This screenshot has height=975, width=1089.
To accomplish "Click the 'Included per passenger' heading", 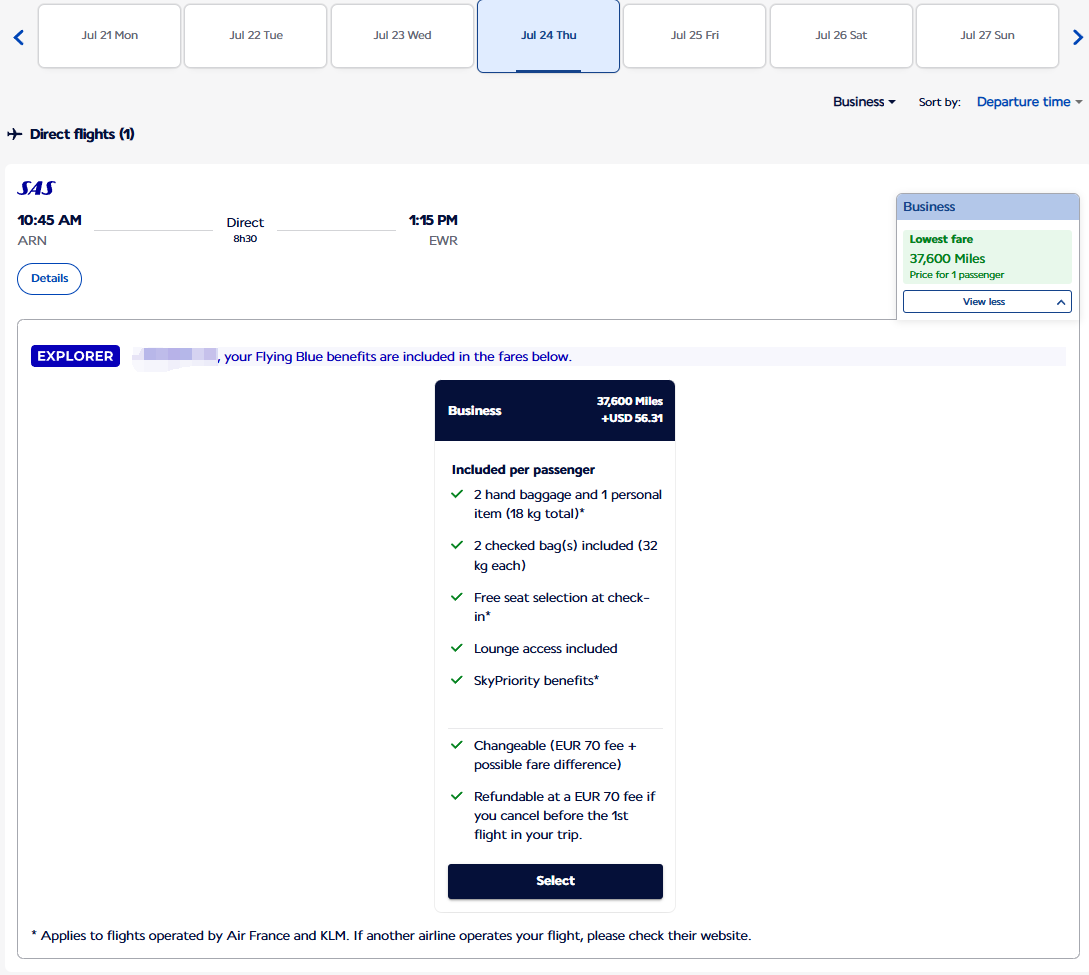I will pyautogui.click(x=523, y=469).
